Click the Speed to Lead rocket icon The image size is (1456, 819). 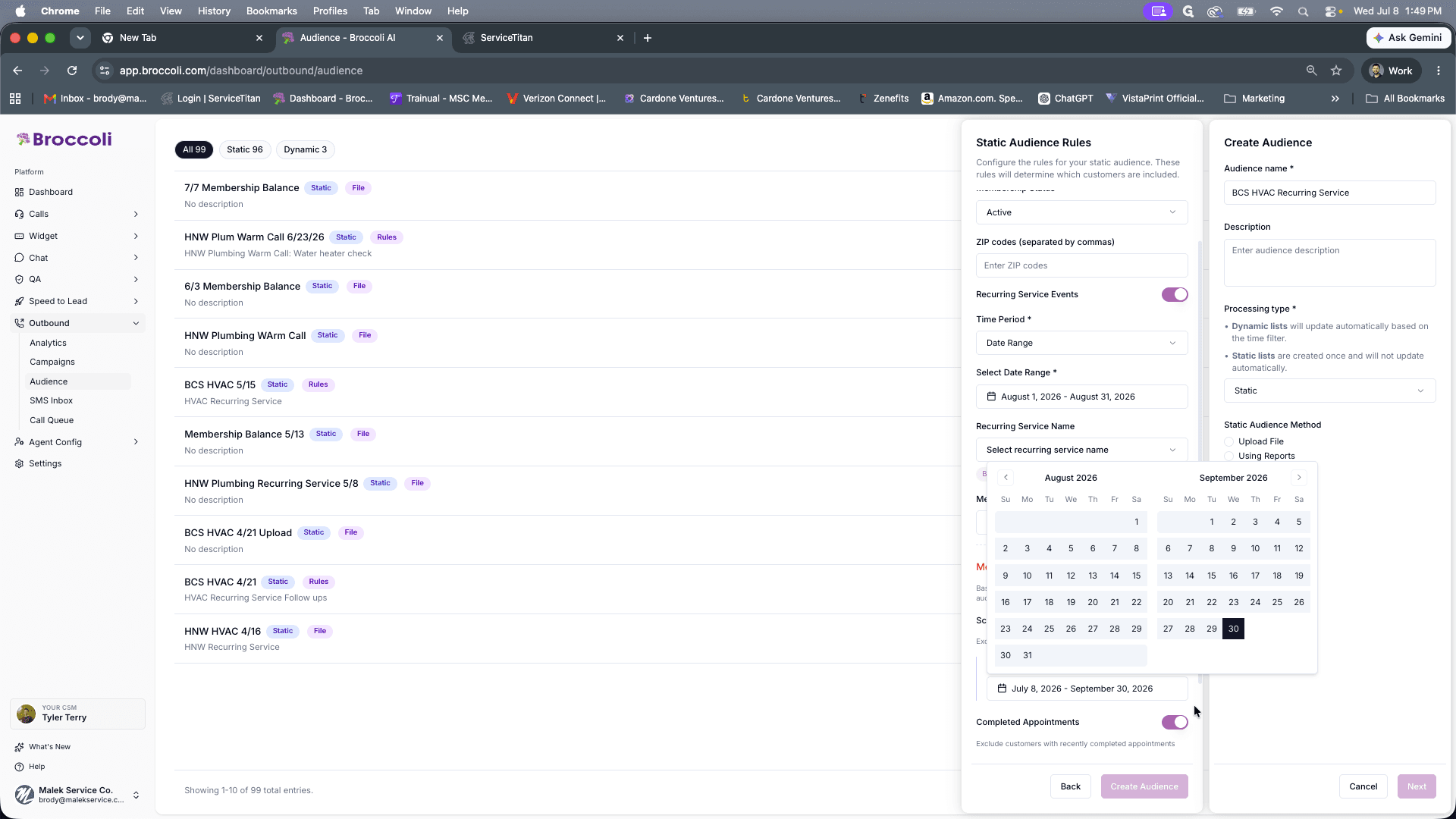click(x=19, y=301)
